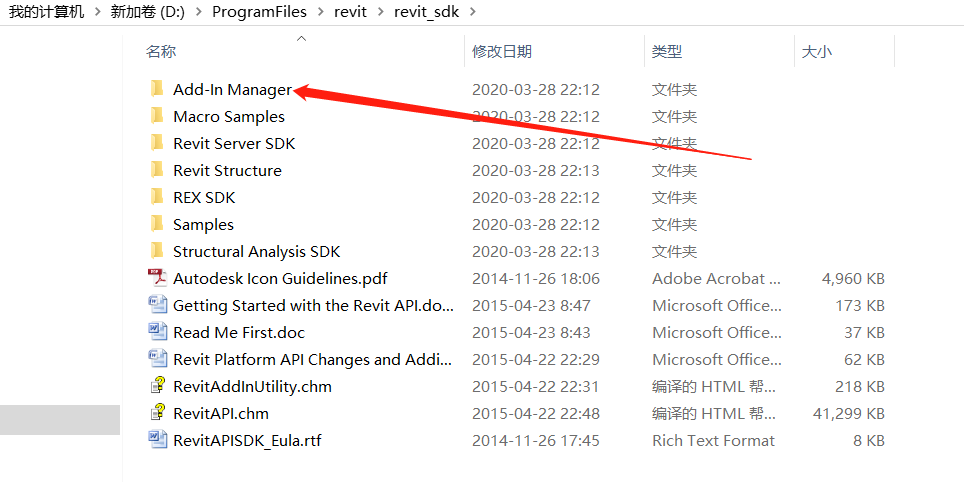The image size is (964, 482).
Task: Click the Word icon of Revit Platform API Changes
Action: click(x=157, y=359)
